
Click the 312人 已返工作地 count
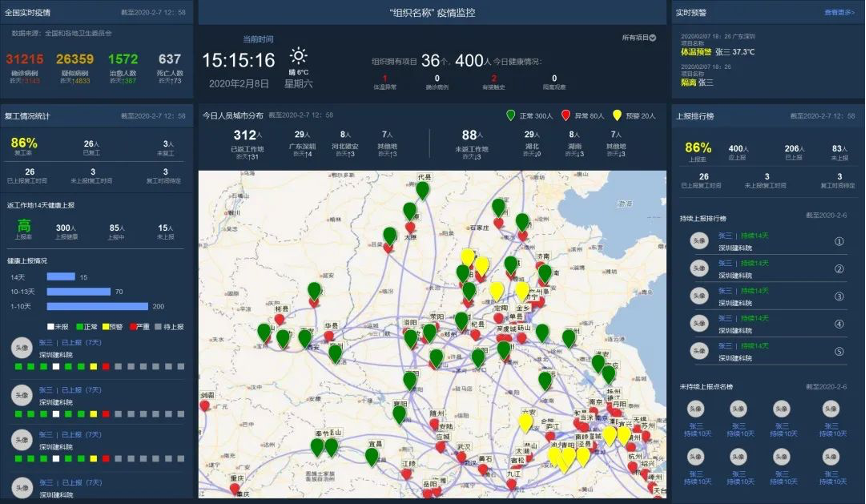point(247,135)
